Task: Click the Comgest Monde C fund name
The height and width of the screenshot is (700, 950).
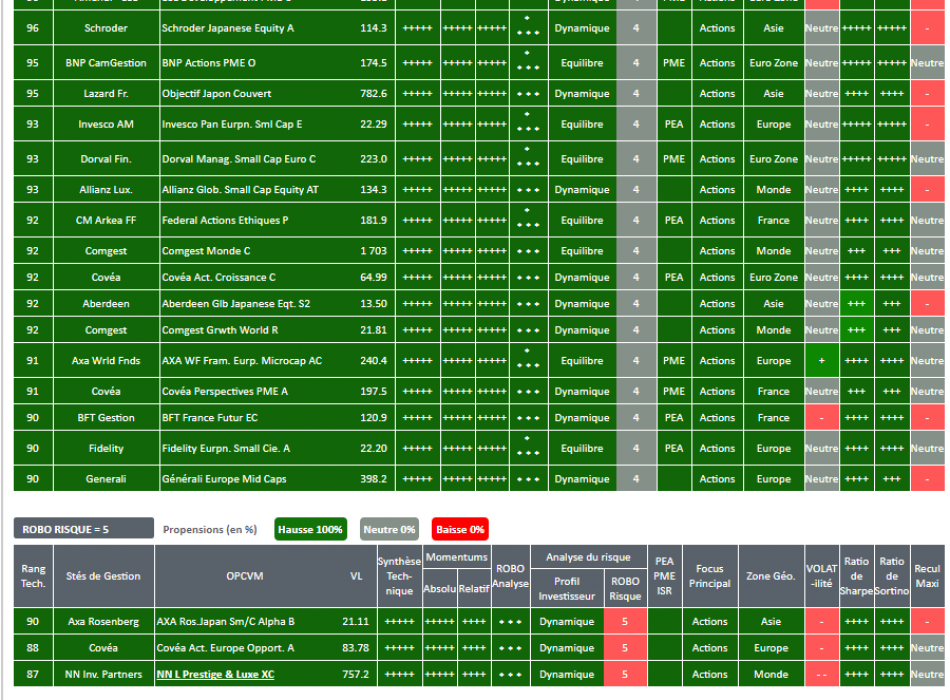Action: pos(206,251)
